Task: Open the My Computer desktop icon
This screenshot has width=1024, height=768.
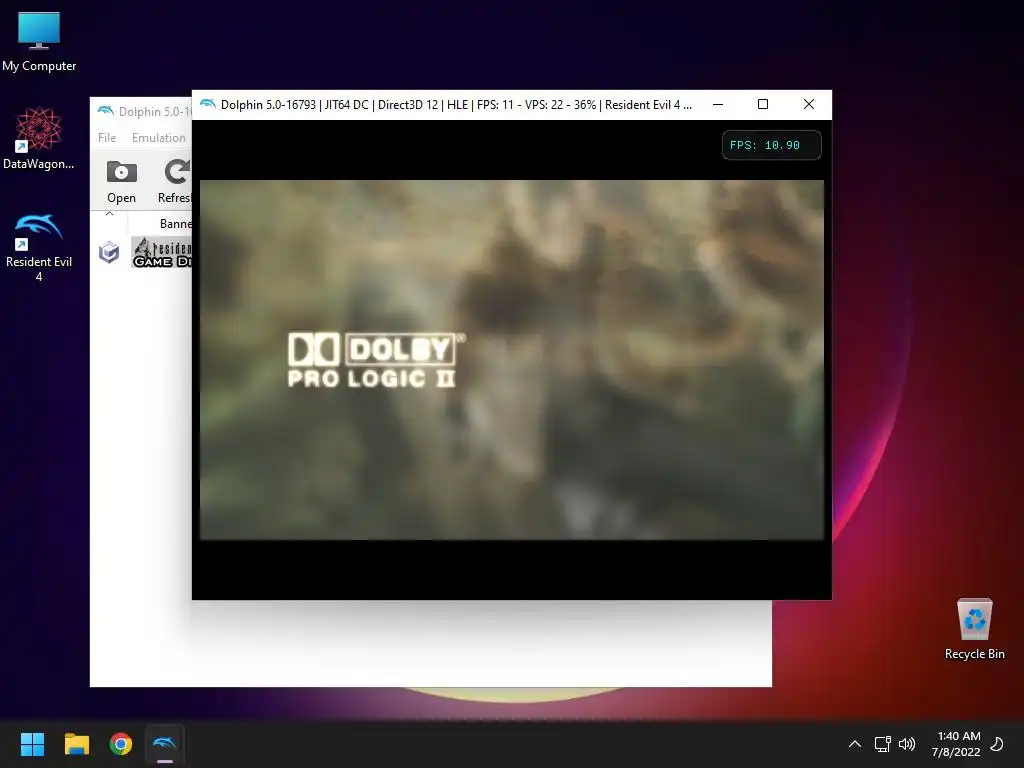Action: click(39, 41)
